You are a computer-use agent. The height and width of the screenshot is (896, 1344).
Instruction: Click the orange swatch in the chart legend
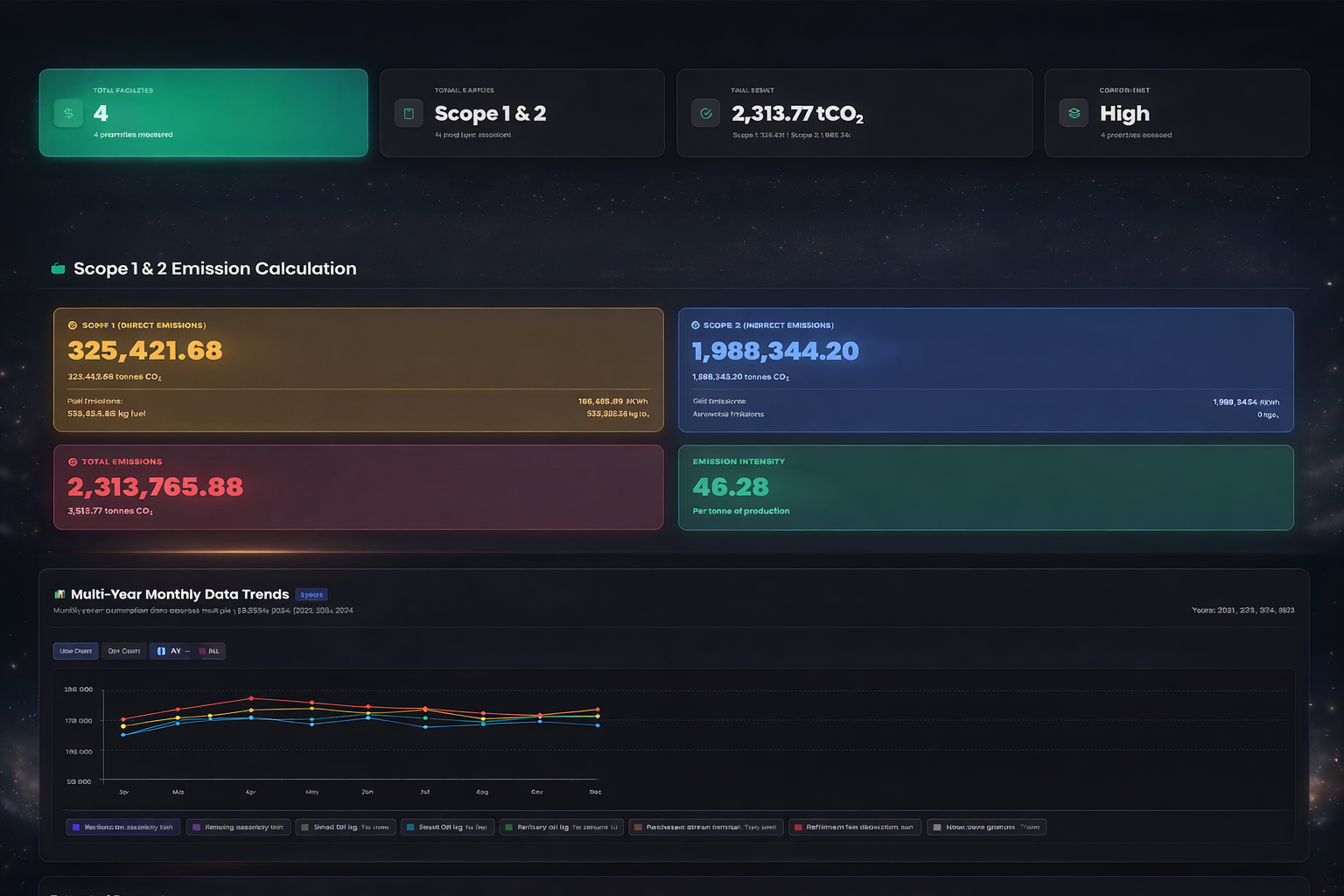click(x=639, y=827)
